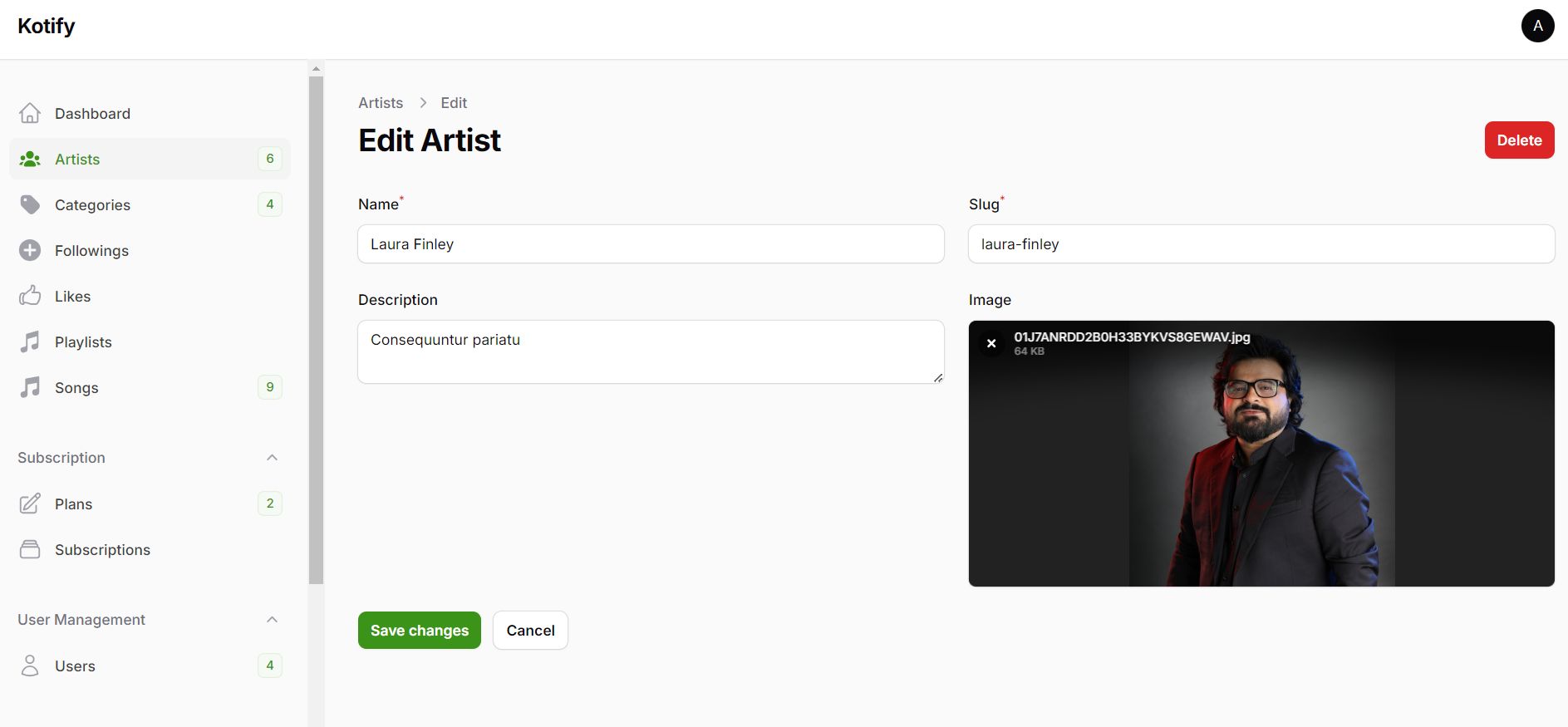1568x727 pixels.
Task: Click the User Management section label
Action: (81, 620)
